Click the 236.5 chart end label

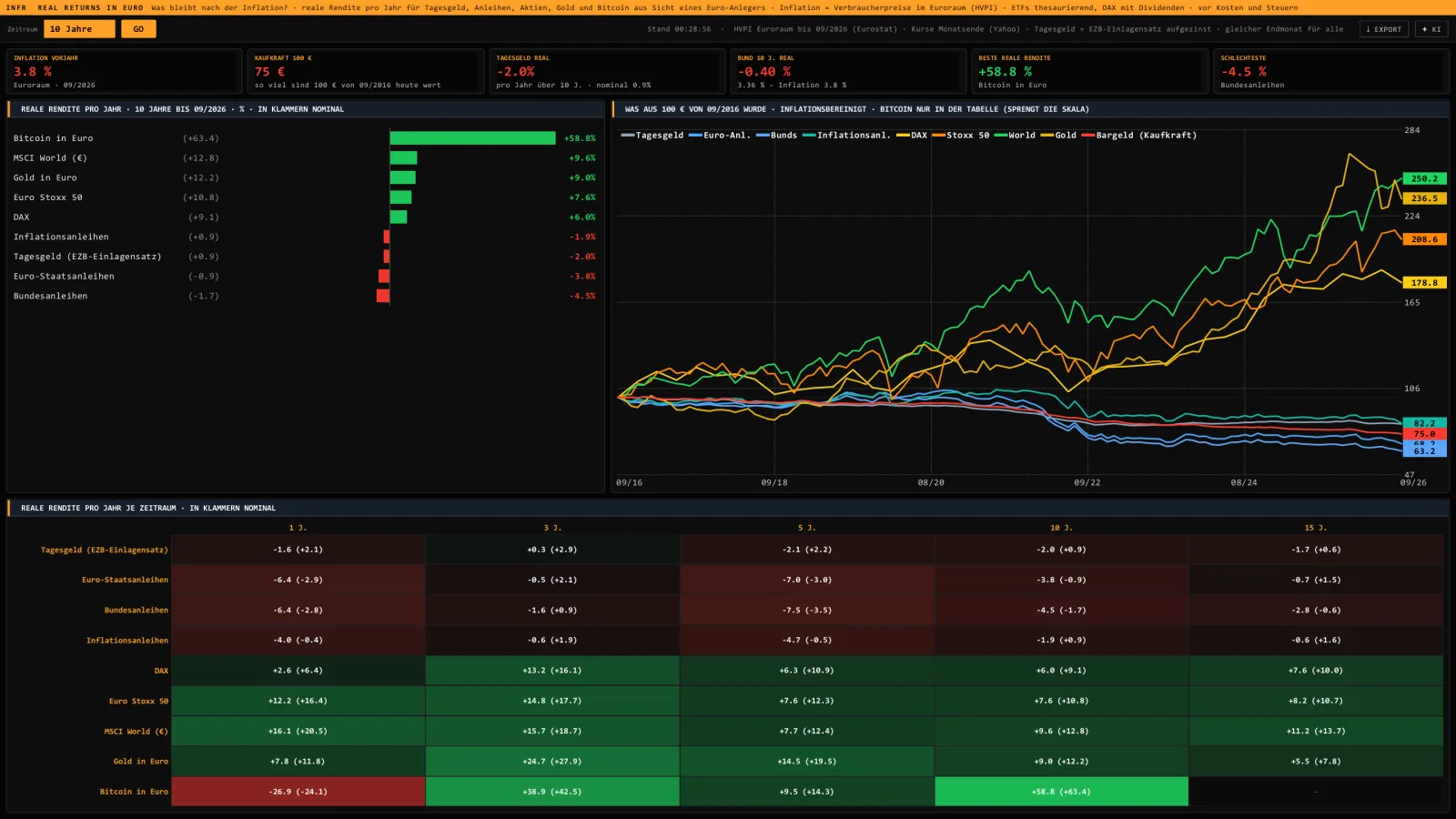point(1424,198)
